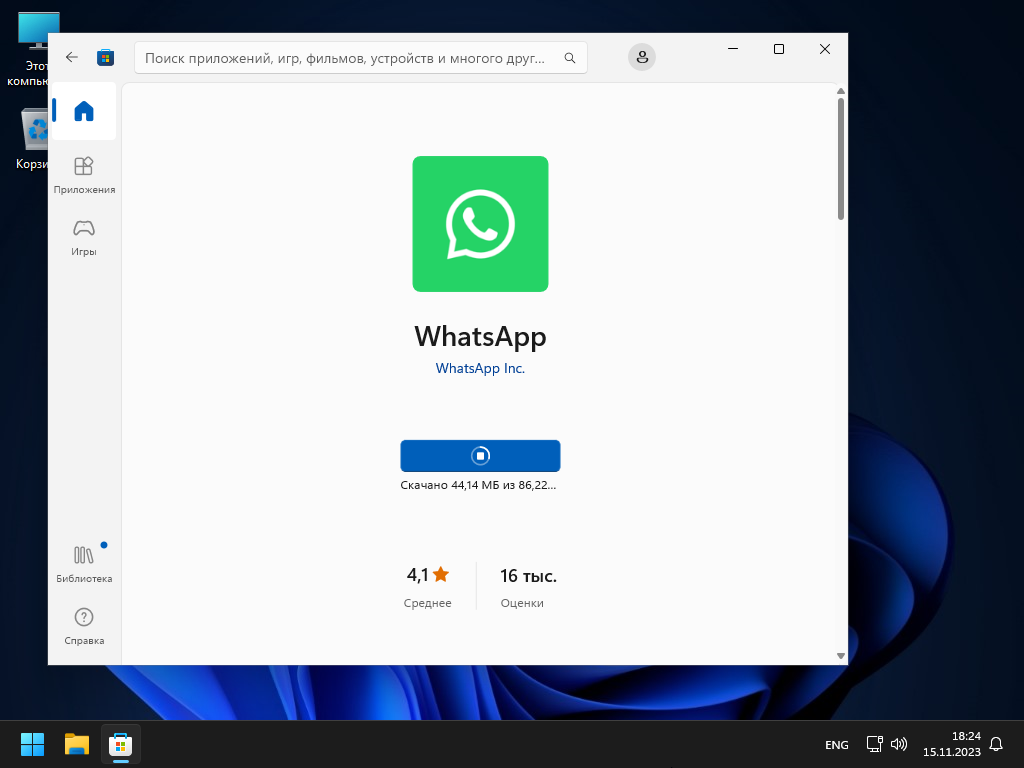Open the WhatsApp Inc. publisher link
The image size is (1024, 768).
coord(480,368)
